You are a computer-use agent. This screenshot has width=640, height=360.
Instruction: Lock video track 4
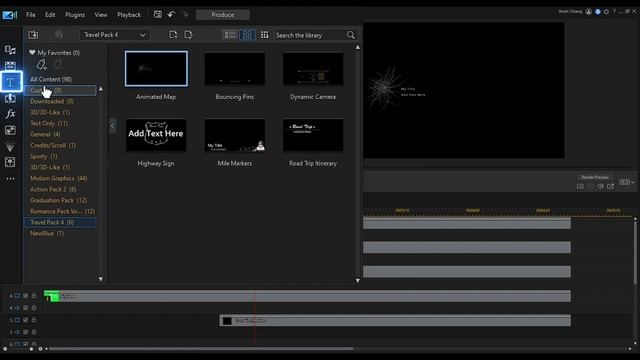click(34, 295)
